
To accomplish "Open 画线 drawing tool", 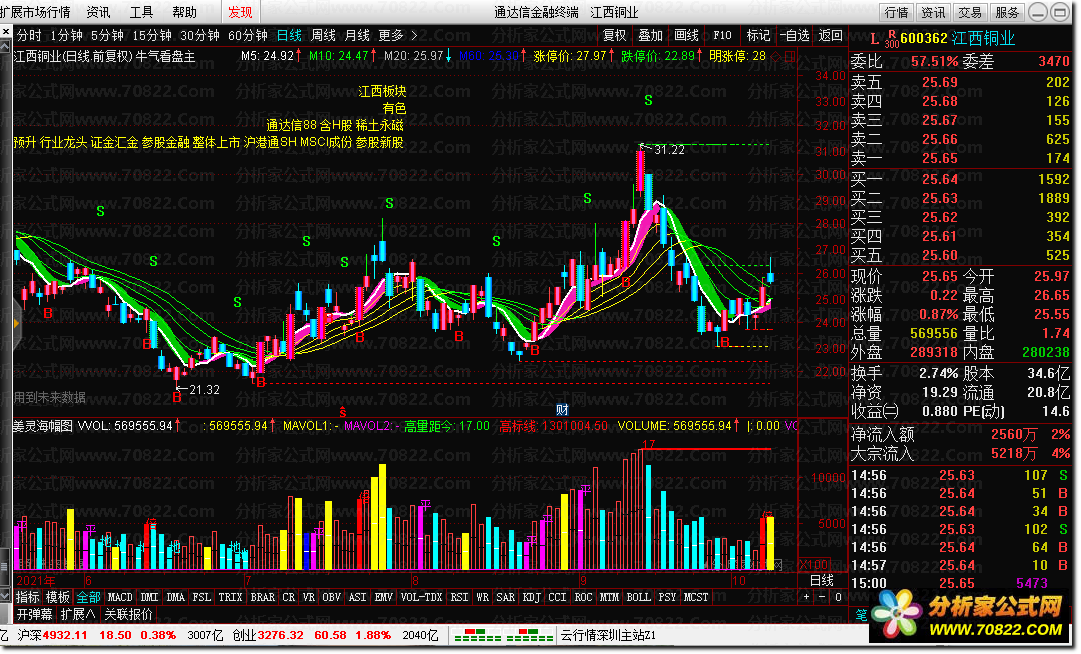I will point(686,35).
